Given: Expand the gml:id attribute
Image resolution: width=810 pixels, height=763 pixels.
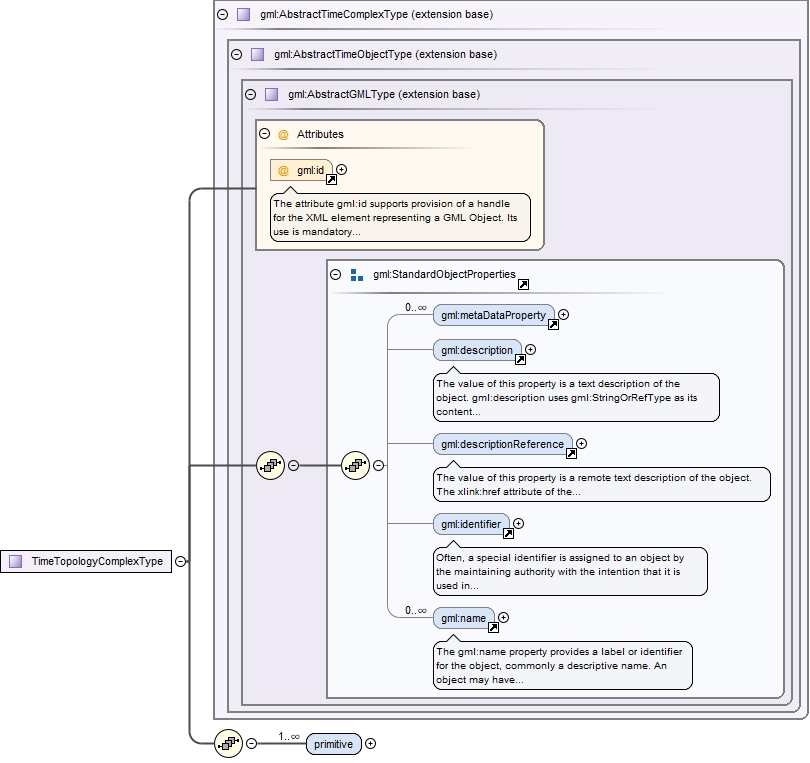Looking at the screenshot, I should [341, 169].
